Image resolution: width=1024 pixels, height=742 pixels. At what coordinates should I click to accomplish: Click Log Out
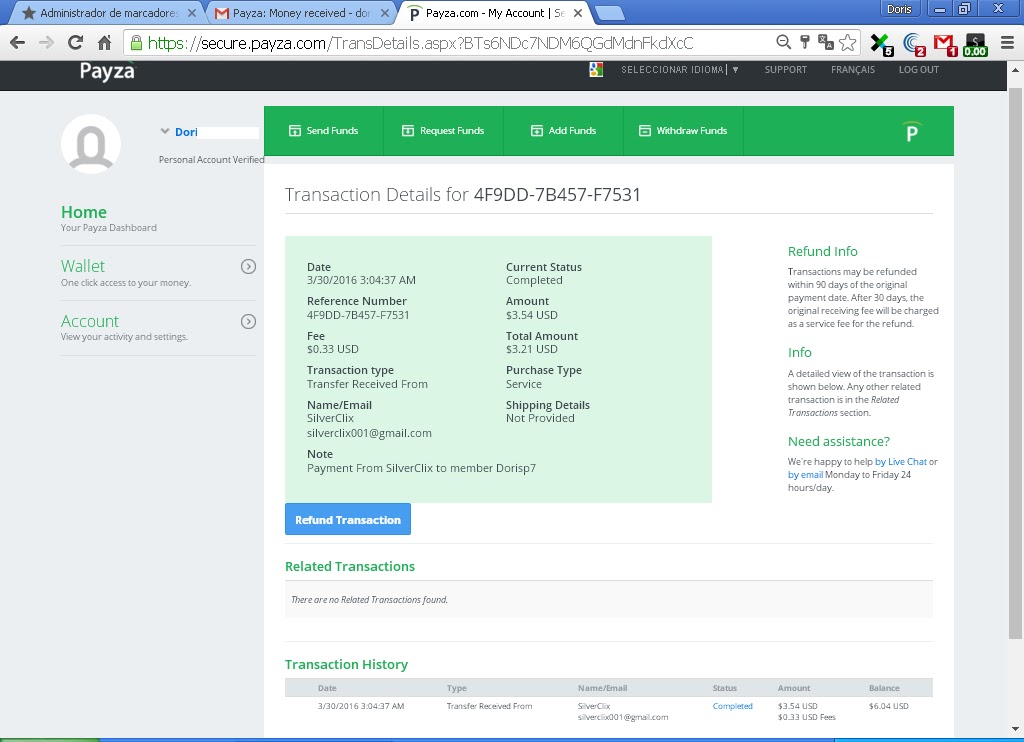point(918,69)
